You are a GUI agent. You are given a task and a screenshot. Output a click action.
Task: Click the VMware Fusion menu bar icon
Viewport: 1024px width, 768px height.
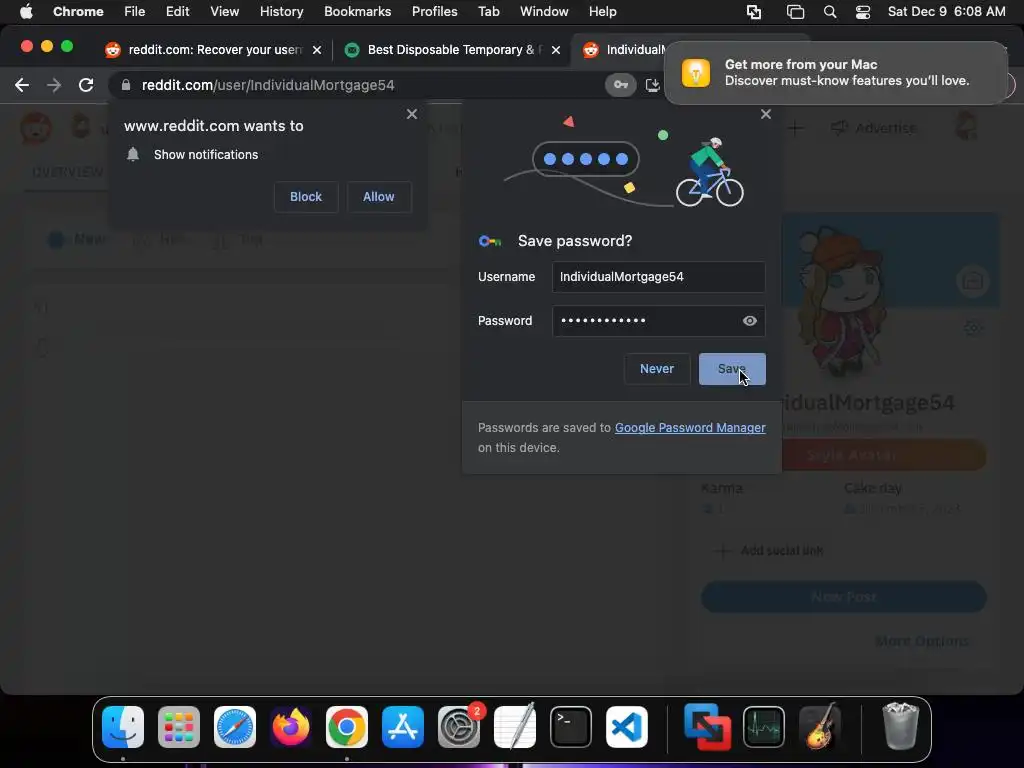[754, 12]
